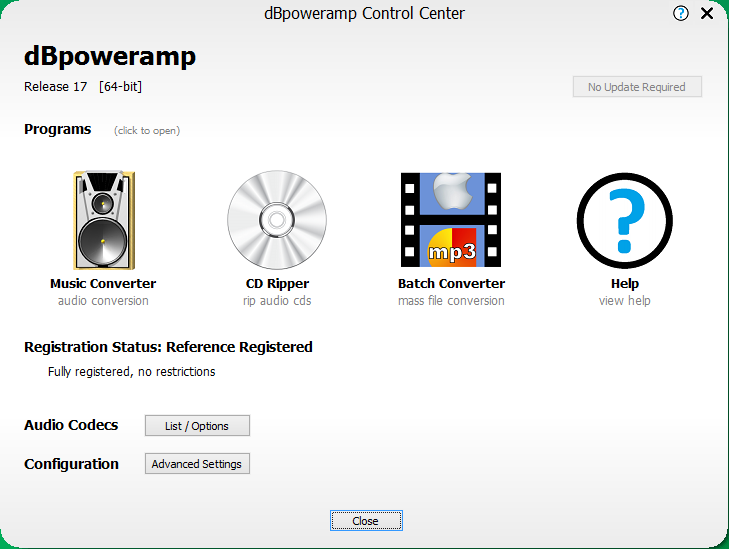Click the No Update Required button

tap(637, 87)
